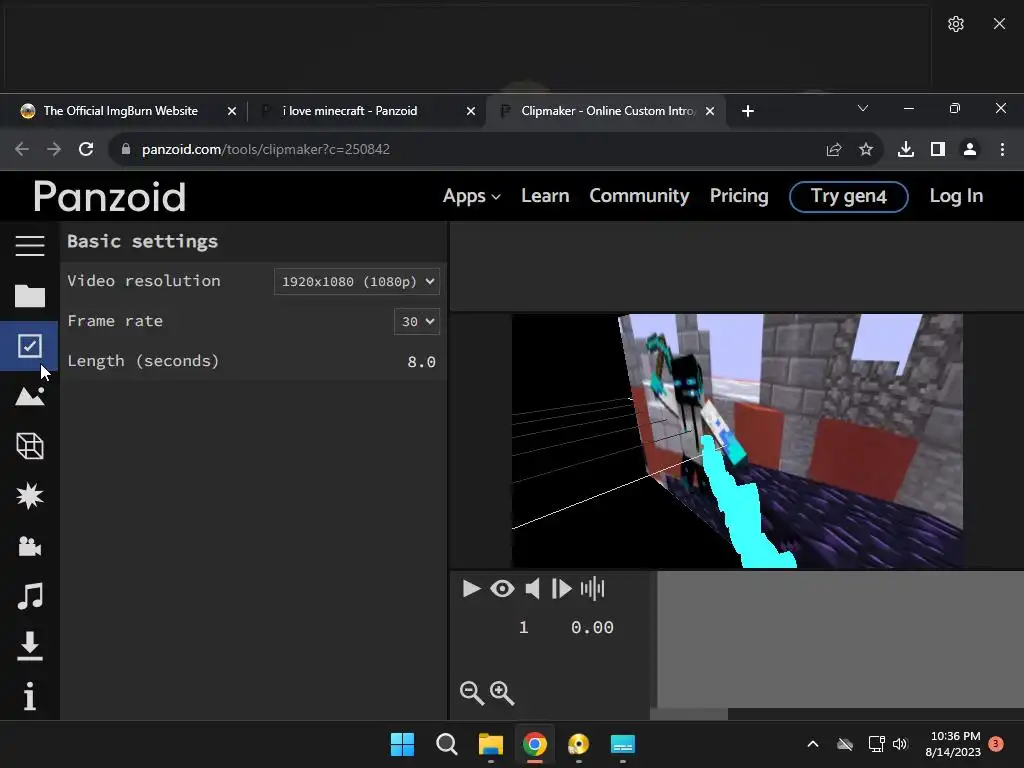The height and width of the screenshot is (768, 1024).
Task: Step forward one frame
Action: pos(562,588)
